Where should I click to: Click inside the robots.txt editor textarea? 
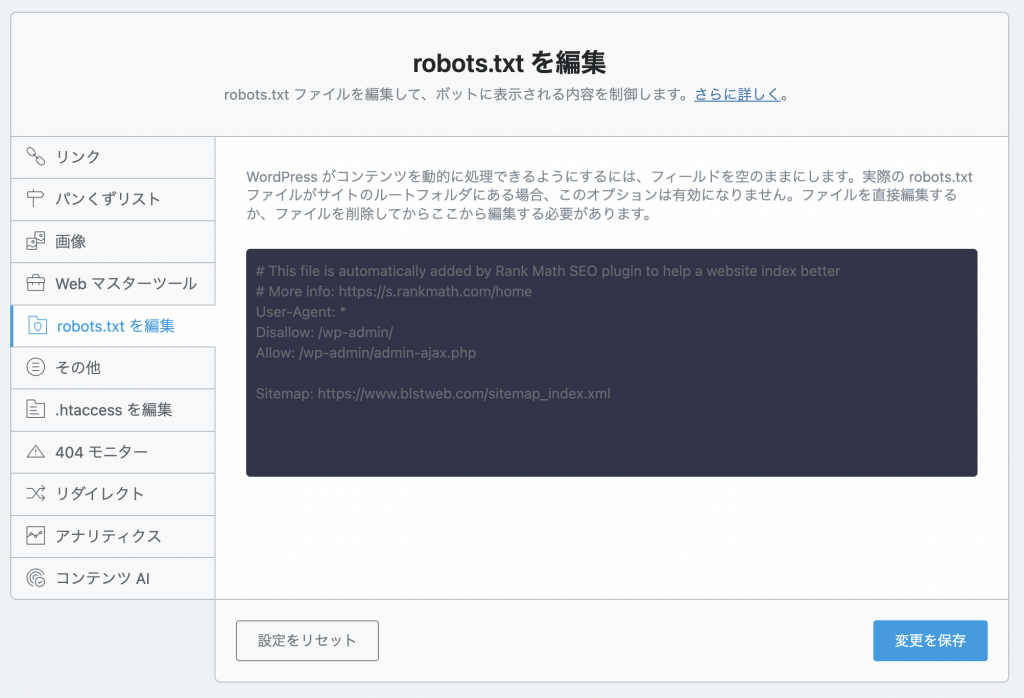click(611, 362)
